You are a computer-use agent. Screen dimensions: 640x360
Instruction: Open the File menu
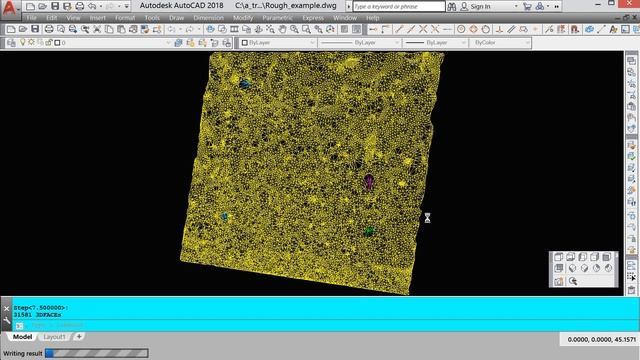(x=31, y=18)
